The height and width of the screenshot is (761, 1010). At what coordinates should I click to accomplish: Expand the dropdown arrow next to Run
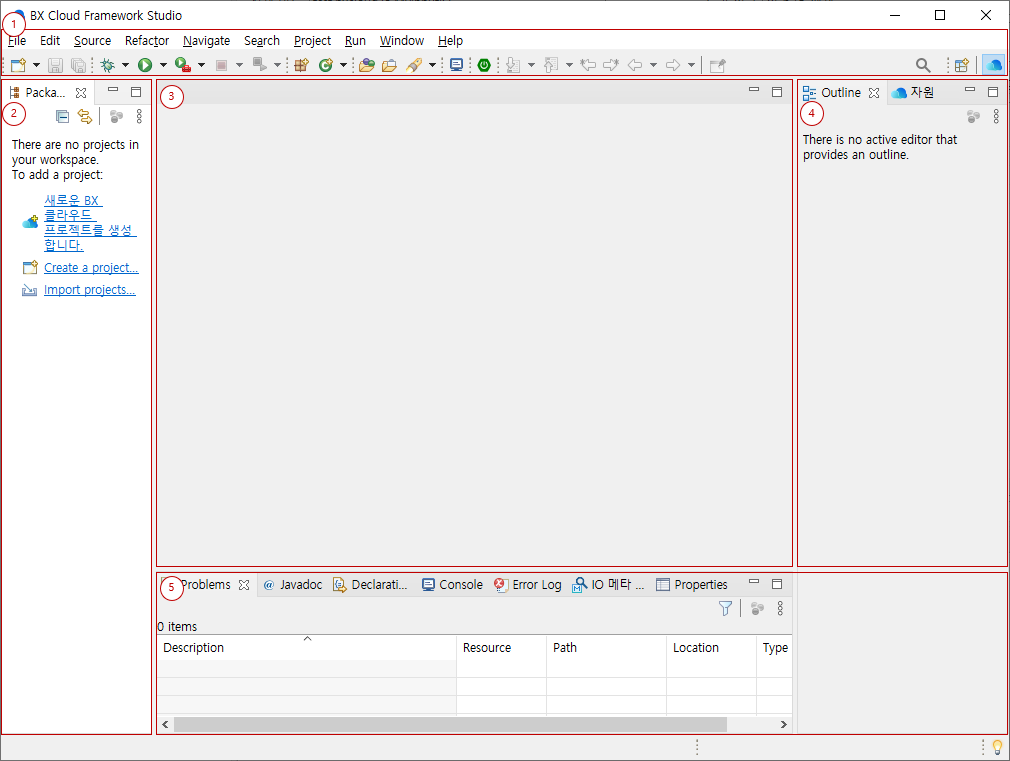click(x=162, y=65)
